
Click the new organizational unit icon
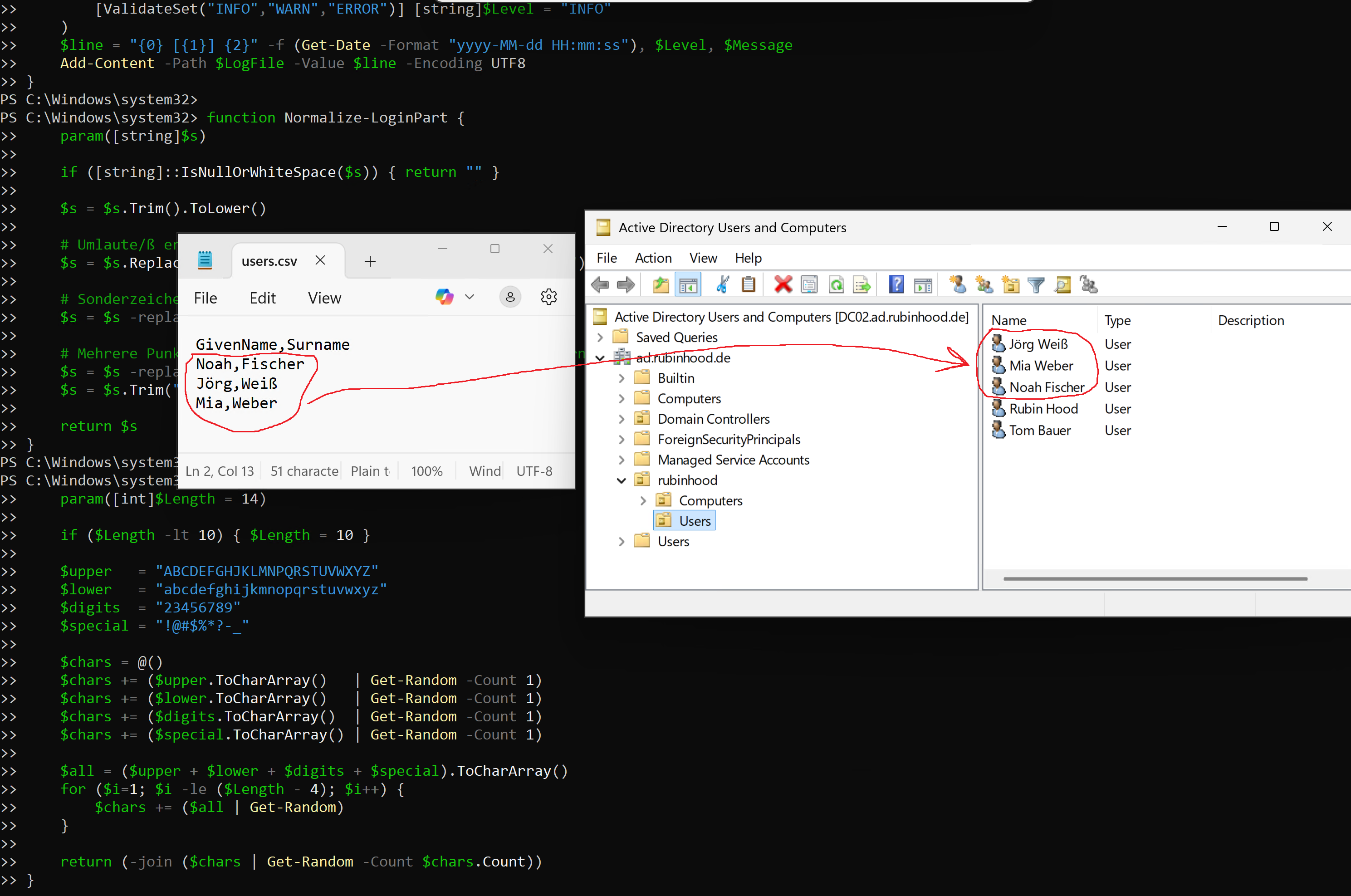point(1010,284)
